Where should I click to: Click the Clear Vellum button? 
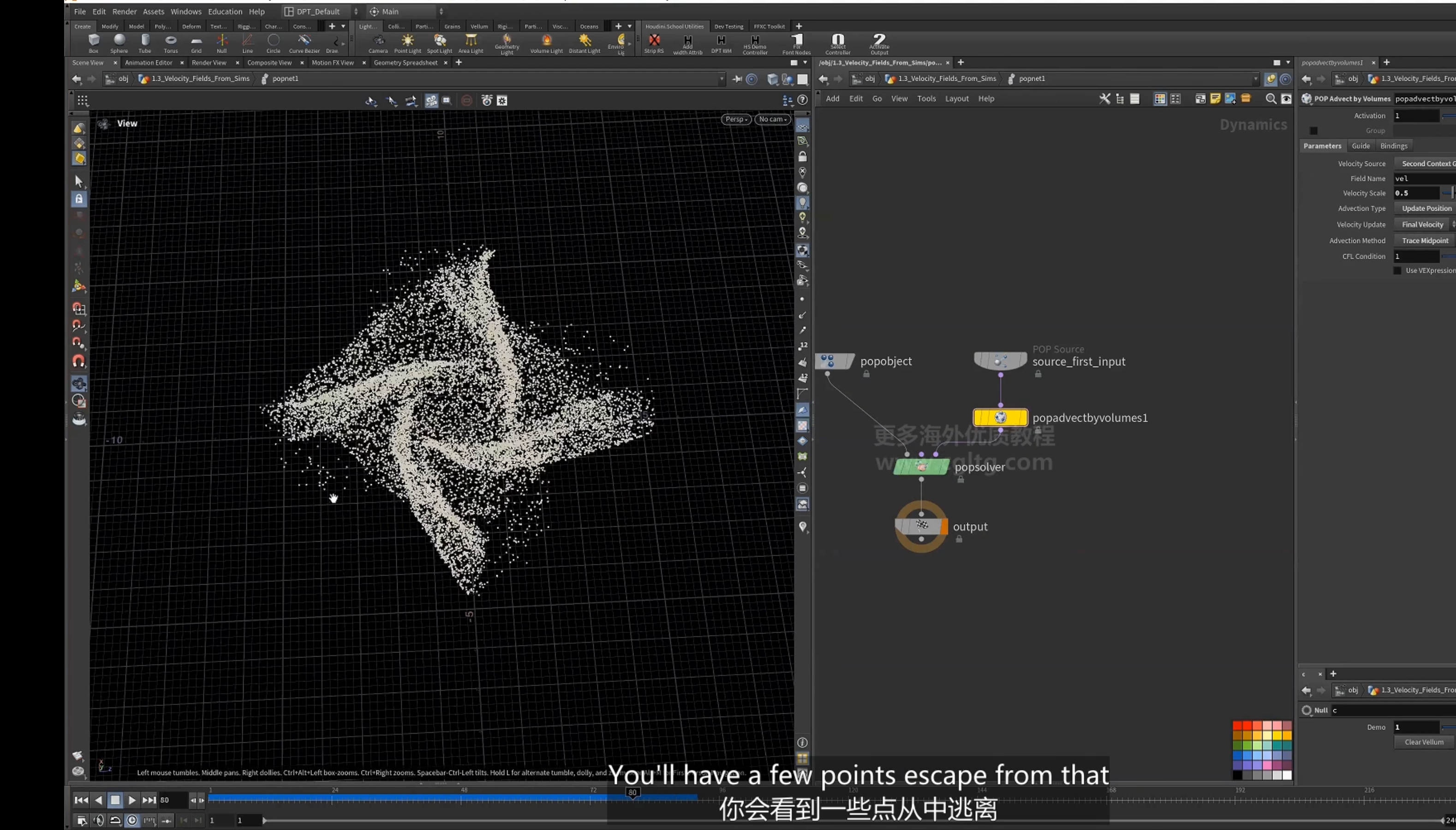pos(1424,741)
